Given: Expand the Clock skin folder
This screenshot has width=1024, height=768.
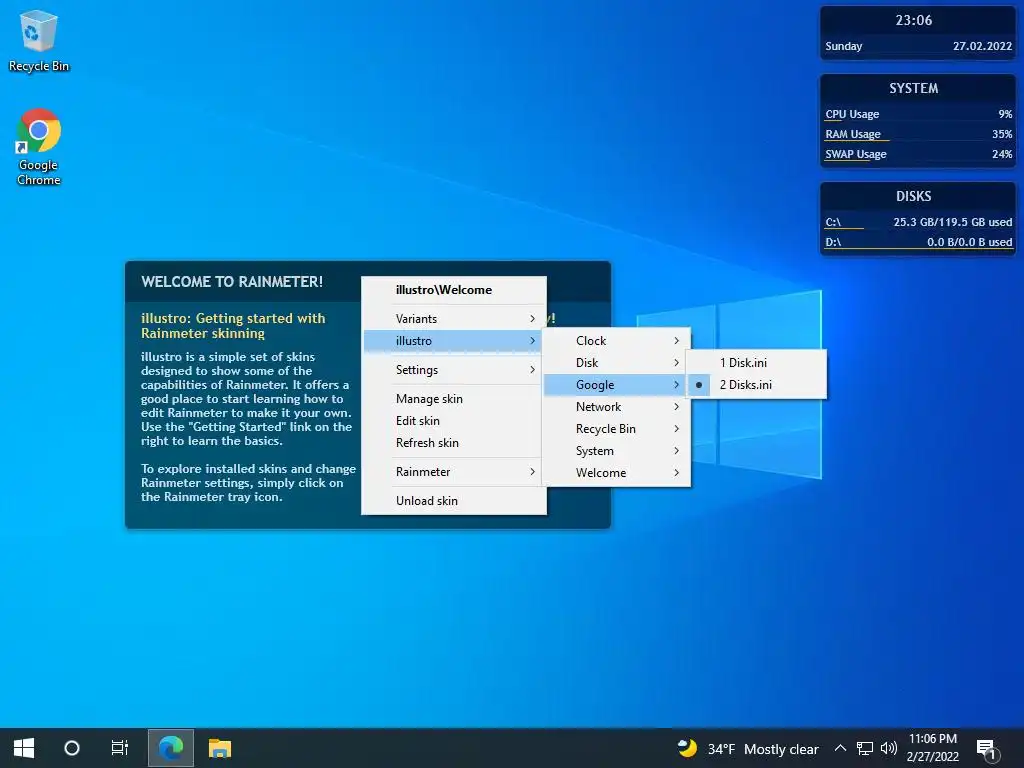Looking at the screenshot, I should pos(616,341).
